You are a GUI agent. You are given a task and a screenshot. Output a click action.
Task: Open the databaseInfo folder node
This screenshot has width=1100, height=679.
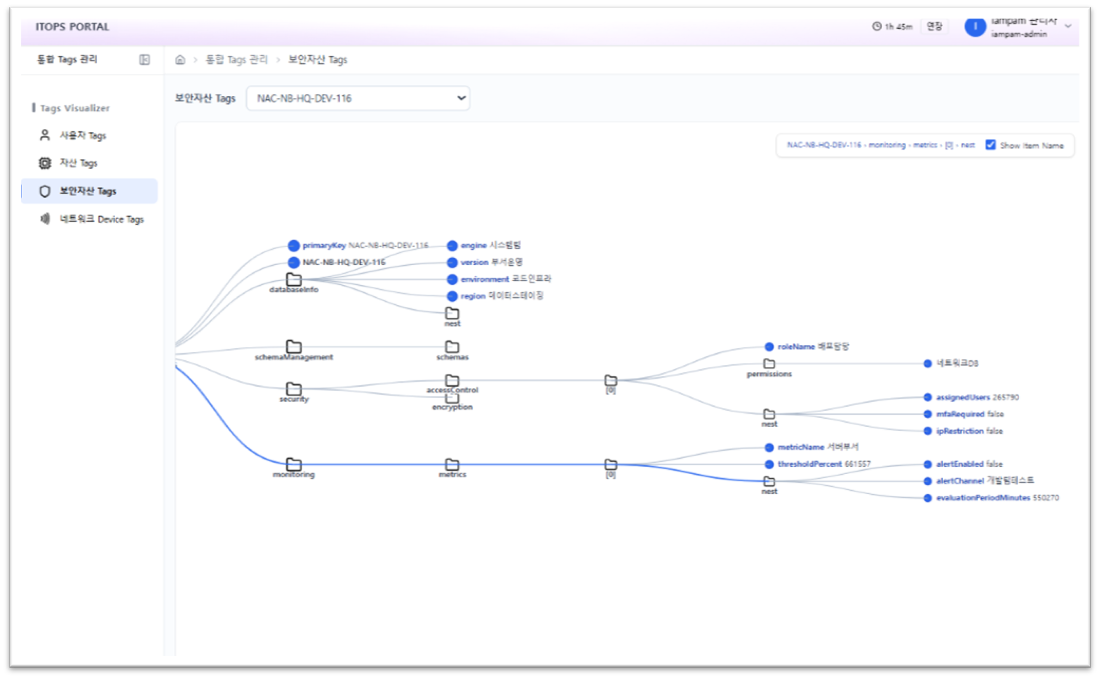click(294, 279)
